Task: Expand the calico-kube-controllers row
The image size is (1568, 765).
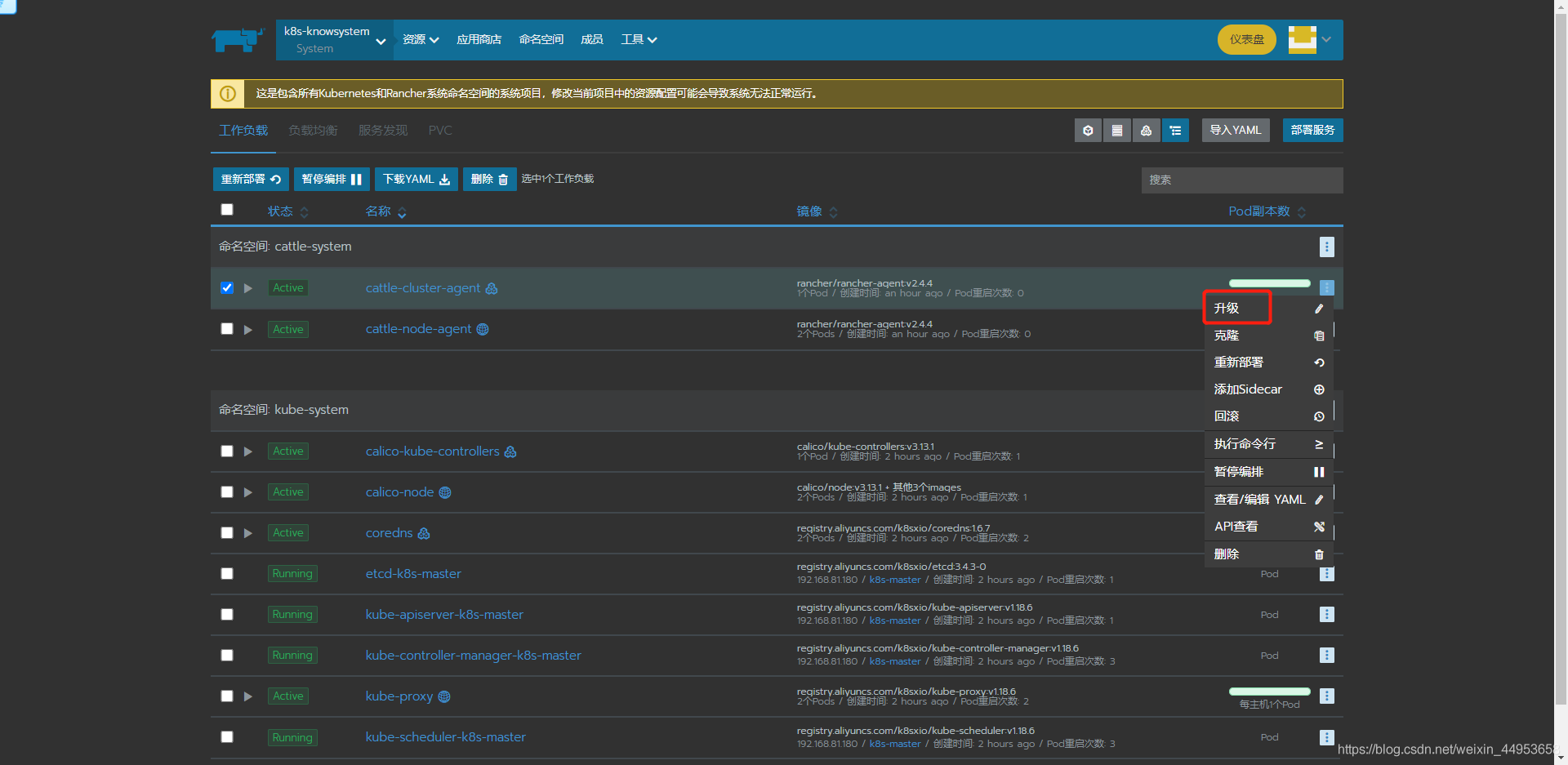Action: (x=248, y=451)
